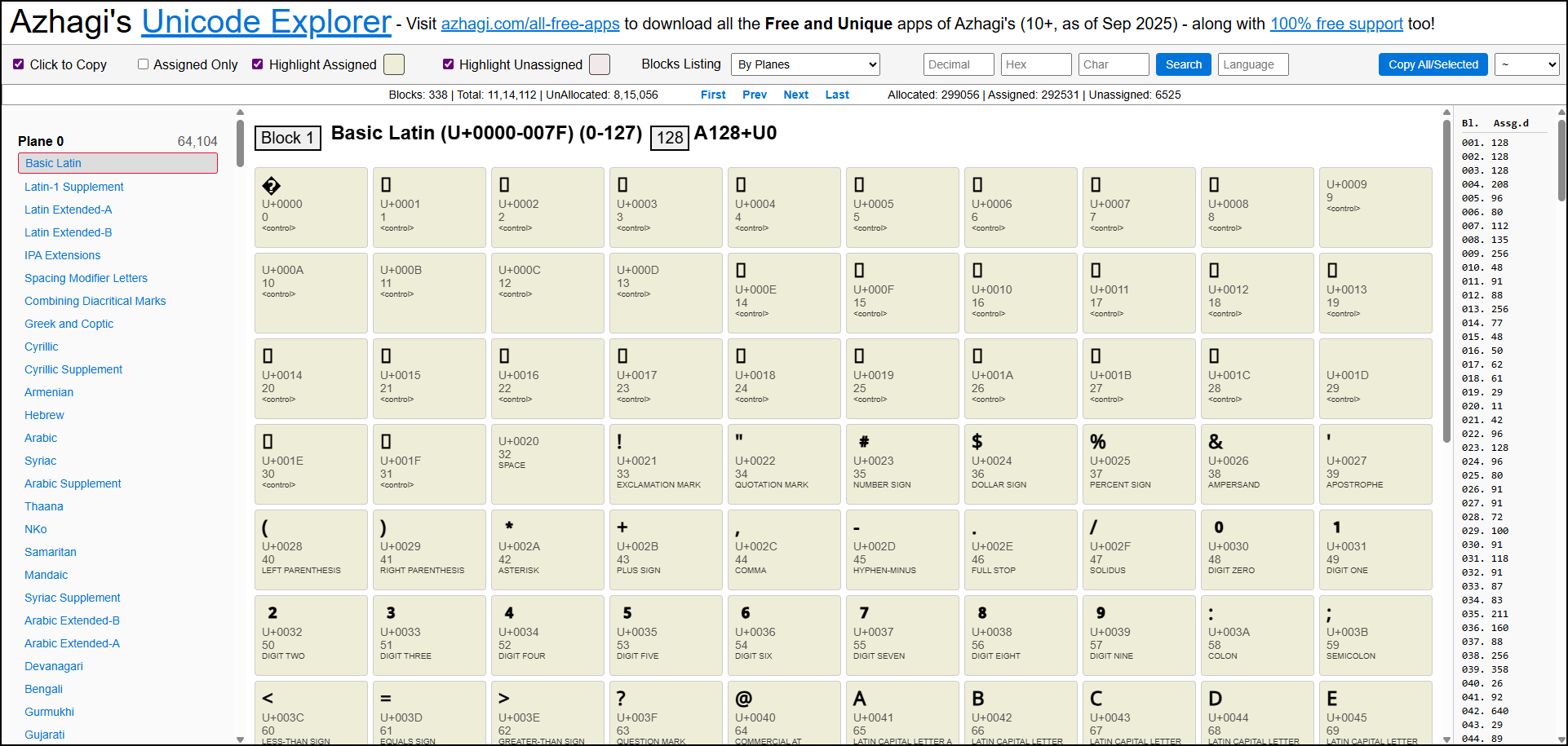Open the Devanagari block

(54, 666)
